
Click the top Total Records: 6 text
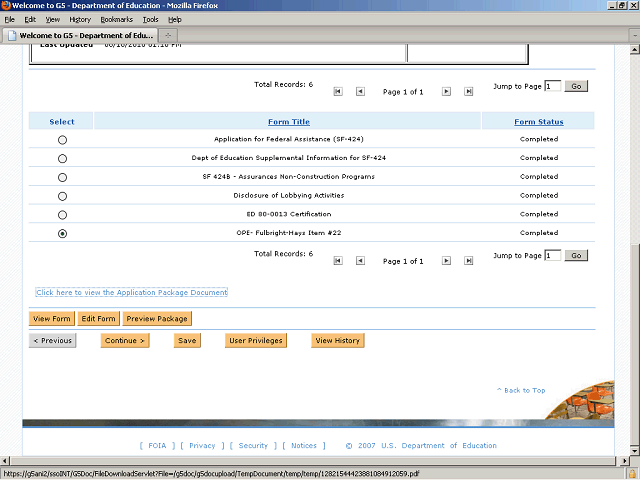click(x=283, y=84)
